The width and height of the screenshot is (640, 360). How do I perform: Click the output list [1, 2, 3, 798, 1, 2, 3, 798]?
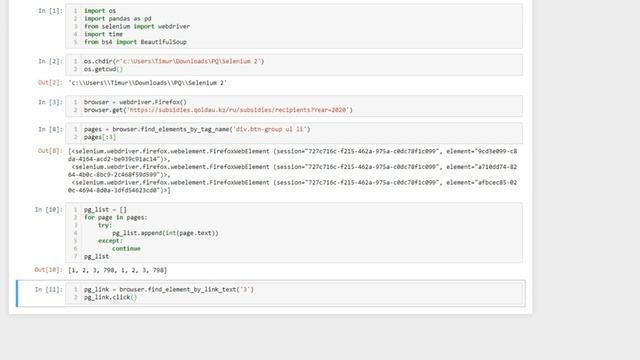click(118, 270)
